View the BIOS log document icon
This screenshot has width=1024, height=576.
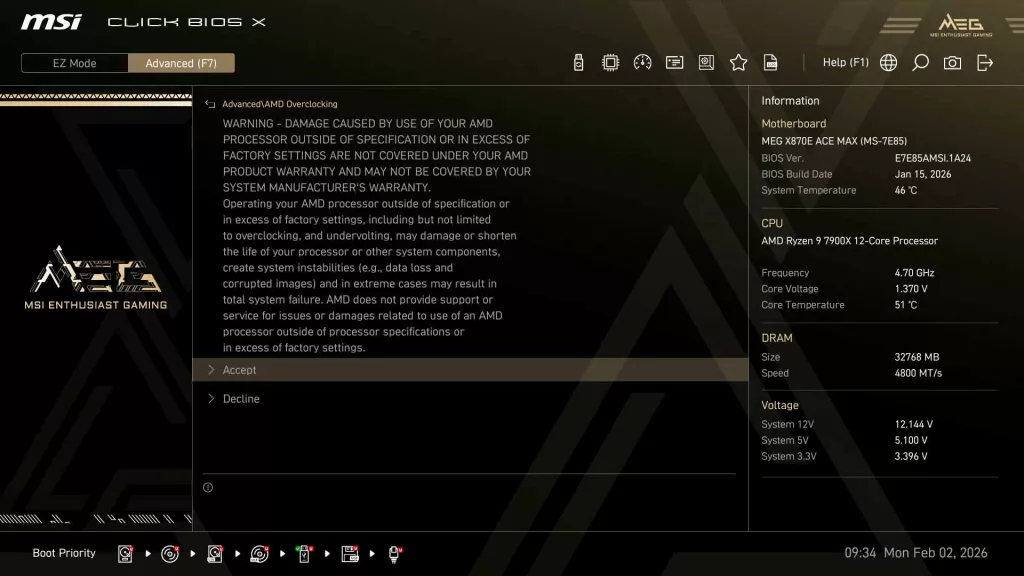(x=770, y=62)
